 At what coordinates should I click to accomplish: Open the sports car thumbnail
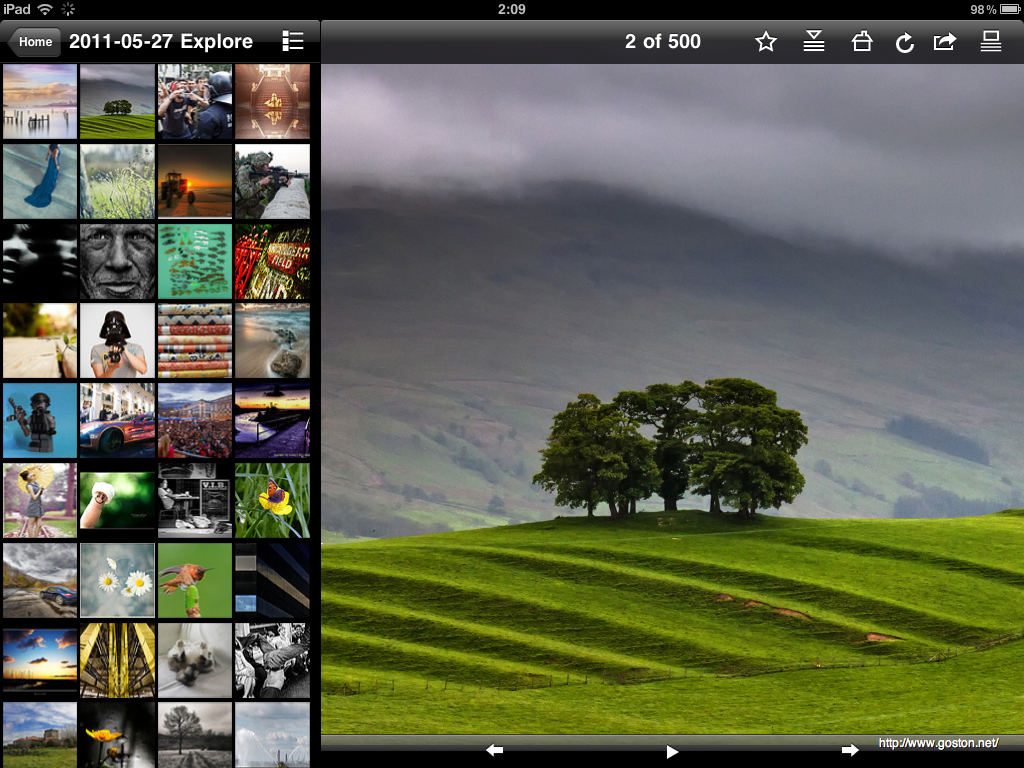118,421
